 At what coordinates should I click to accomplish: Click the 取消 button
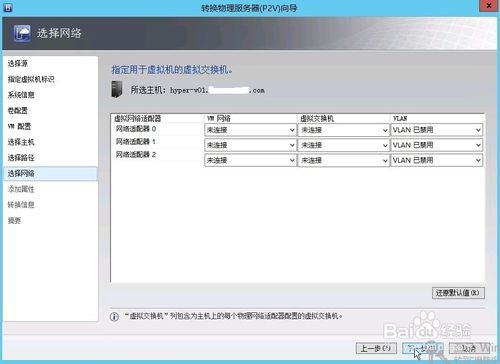pyautogui.click(x=469, y=348)
